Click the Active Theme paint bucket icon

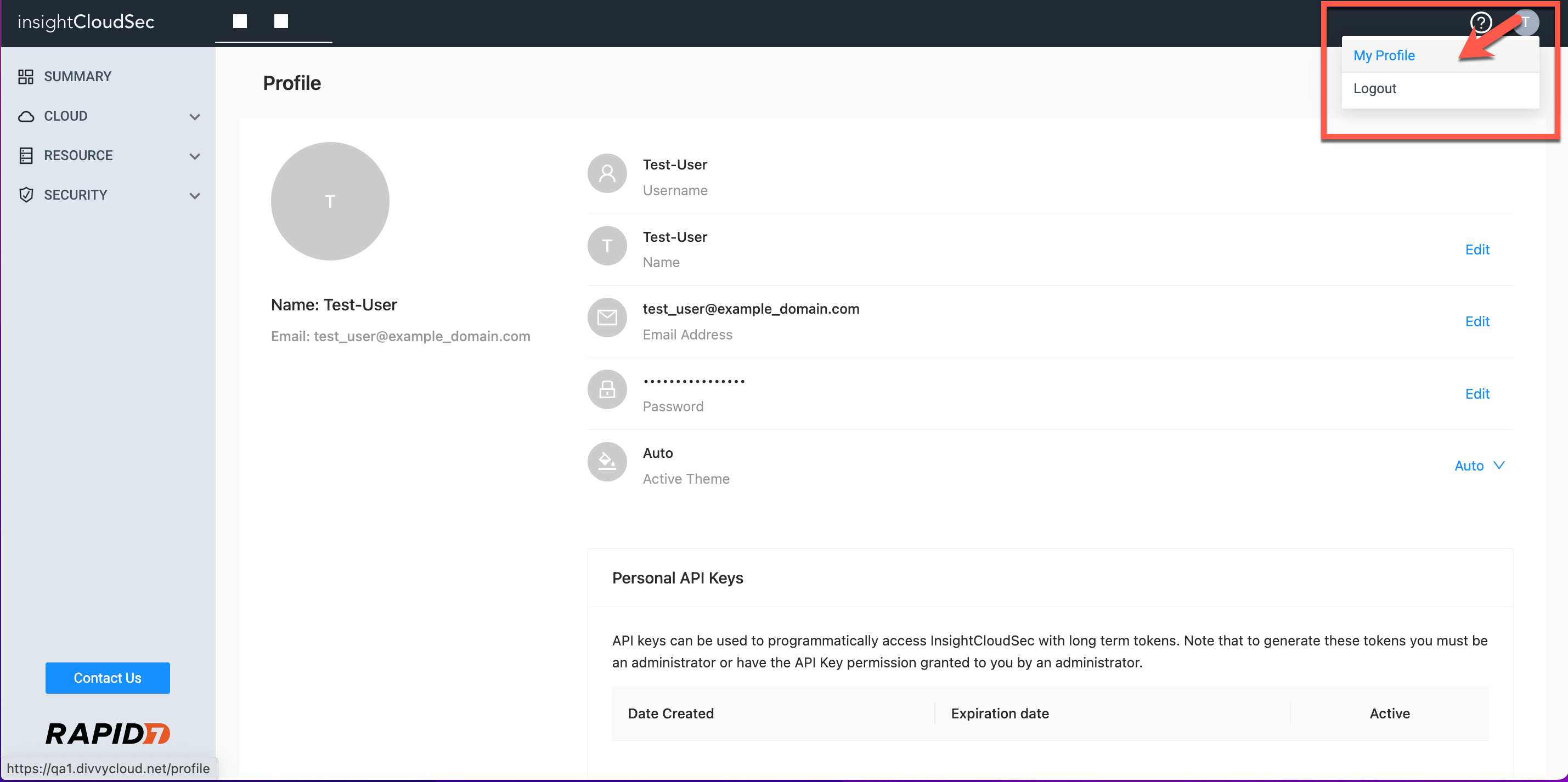pos(607,462)
